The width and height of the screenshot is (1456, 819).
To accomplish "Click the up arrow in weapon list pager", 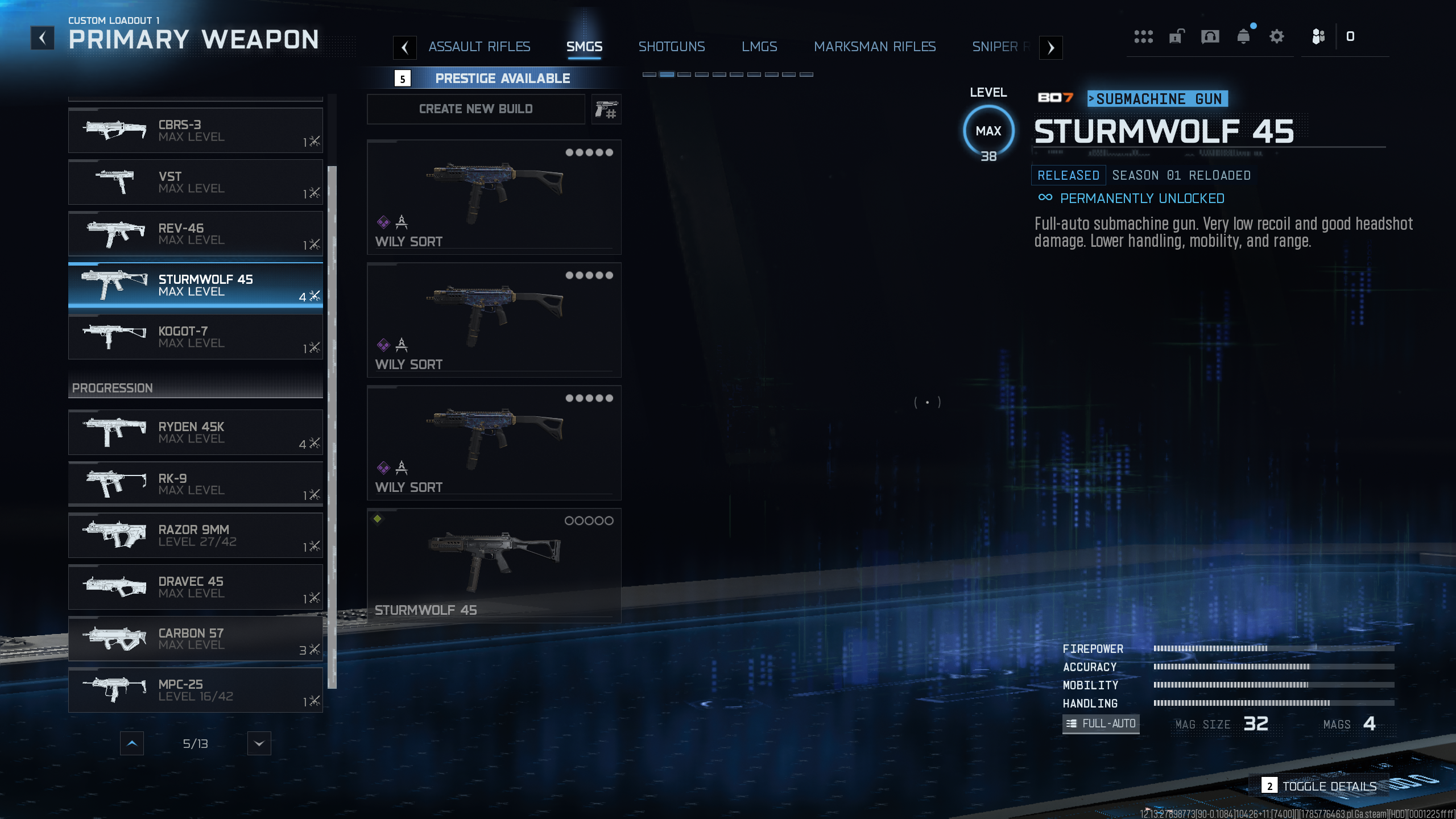I will [x=132, y=743].
